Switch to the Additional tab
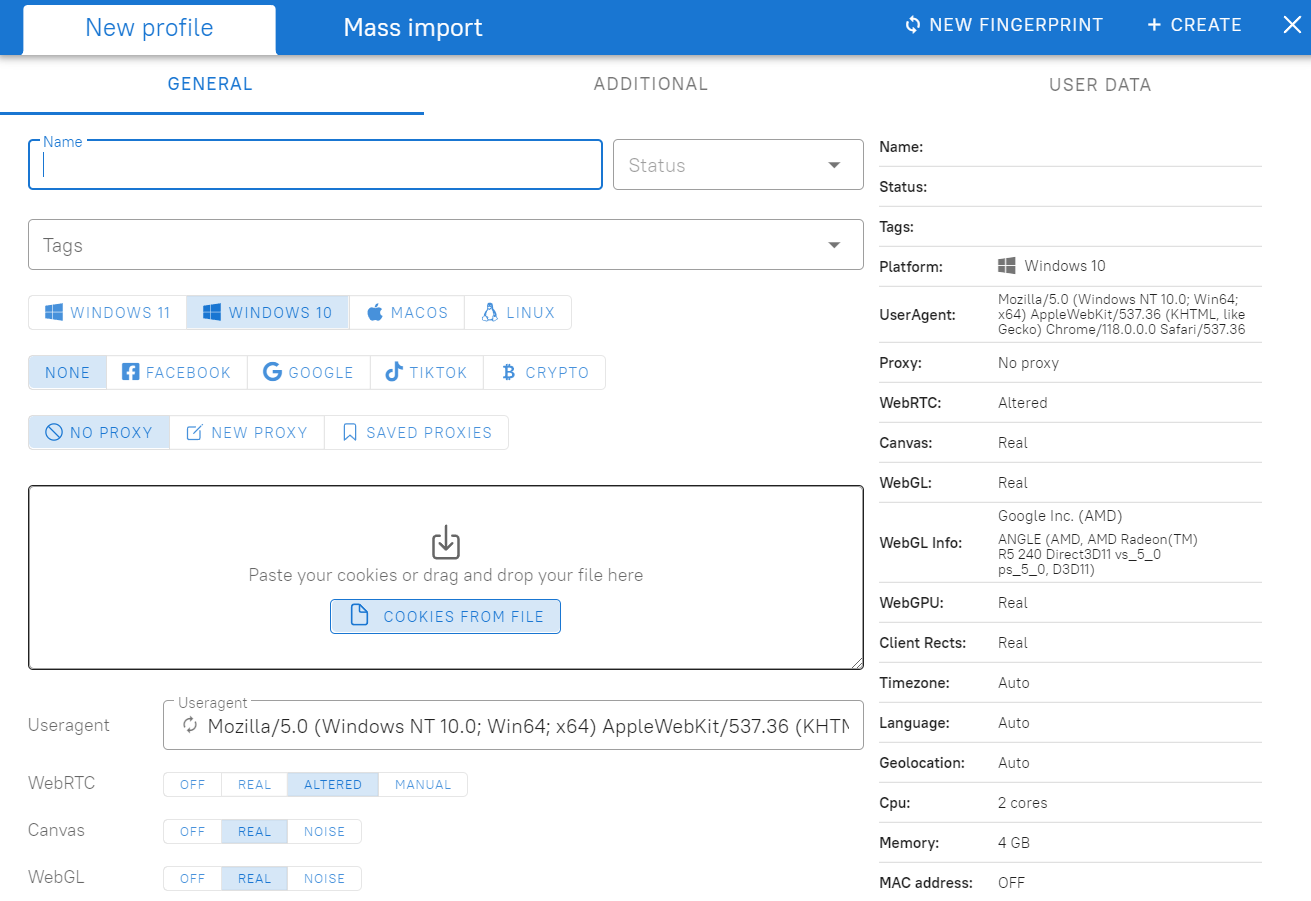This screenshot has height=901, width=1311. click(650, 84)
